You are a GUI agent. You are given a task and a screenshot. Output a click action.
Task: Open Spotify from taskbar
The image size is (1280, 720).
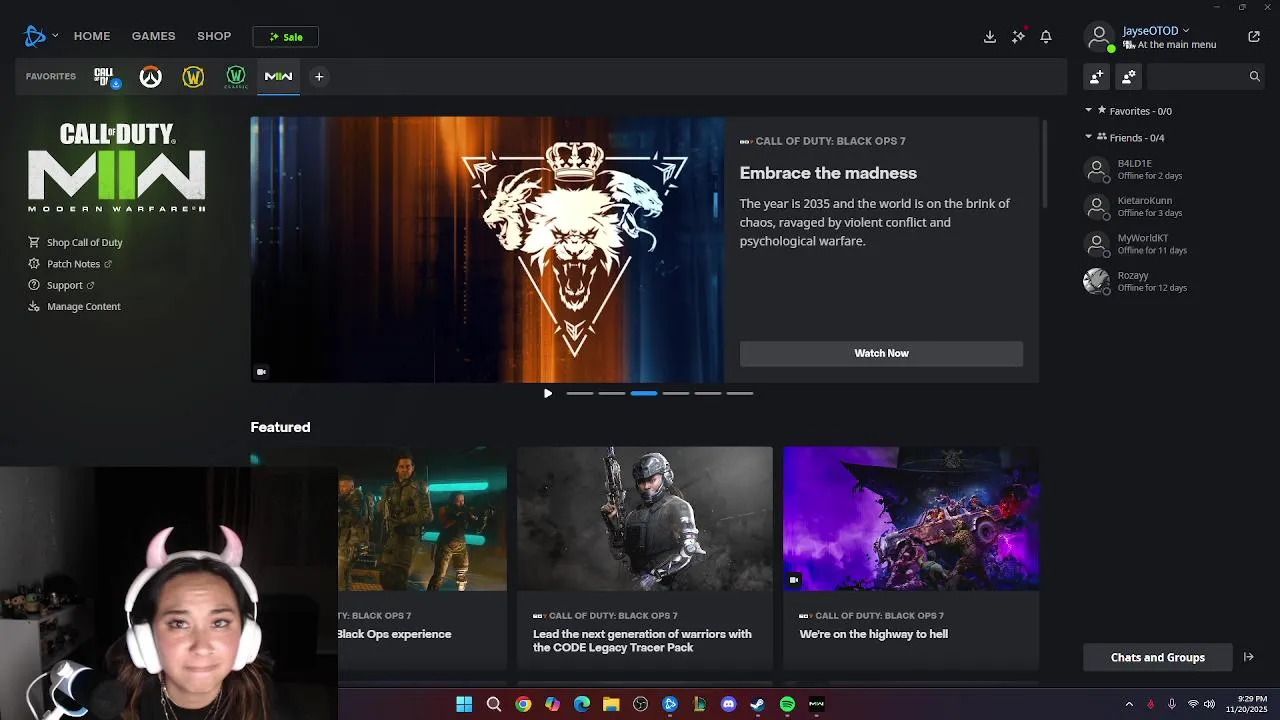click(787, 704)
